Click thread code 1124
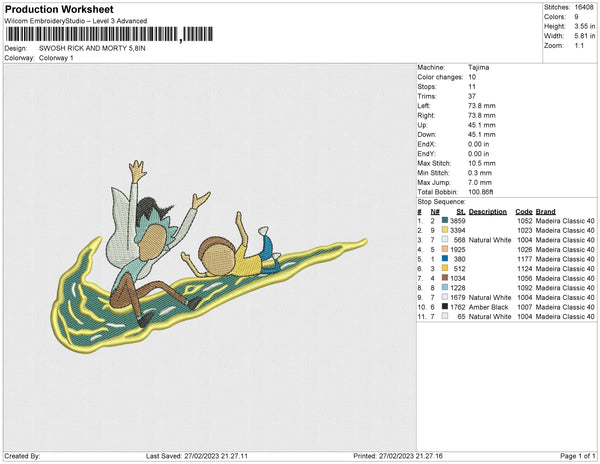600x464 pixels. click(x=525, y=269)
